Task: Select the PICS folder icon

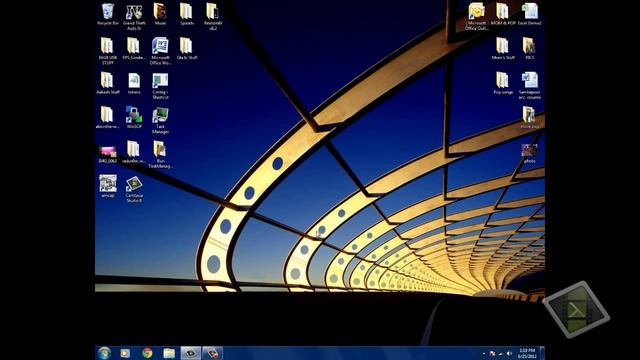Action: (x=529, y=49)
